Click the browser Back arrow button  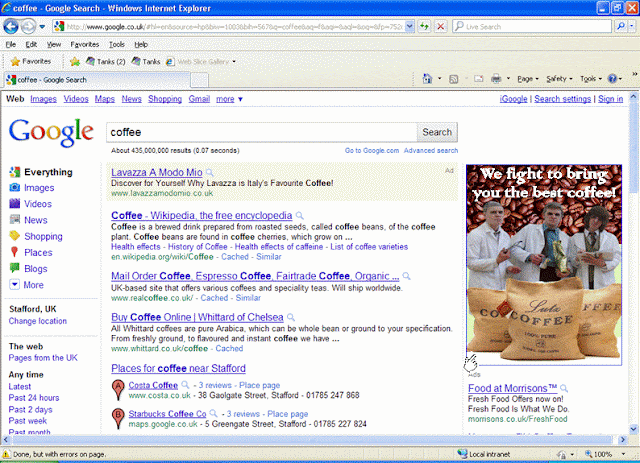point(11,27)
